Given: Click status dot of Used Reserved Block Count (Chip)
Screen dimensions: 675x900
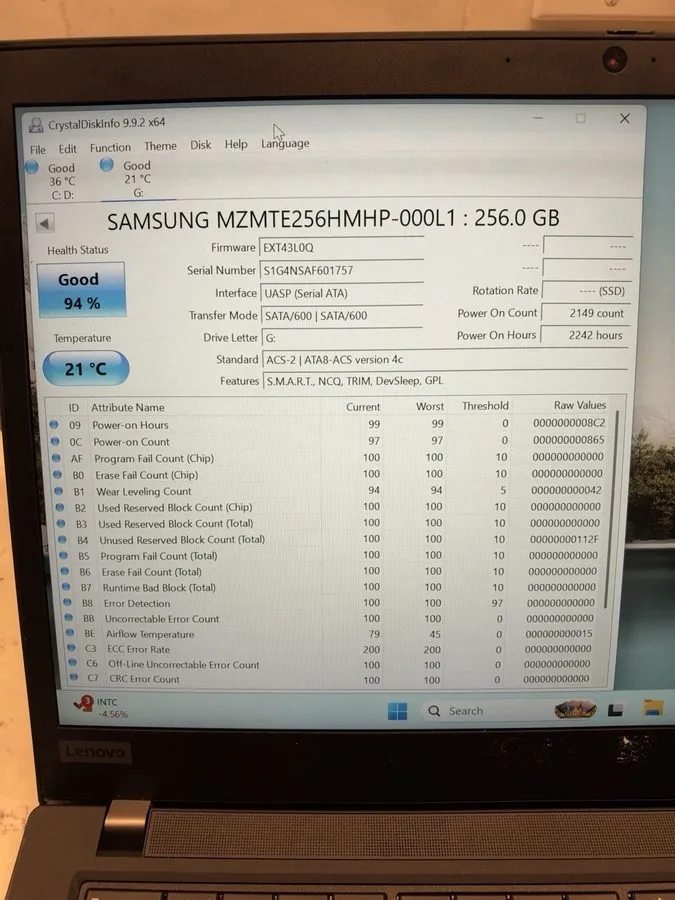Looking at the screenshot, I should point(60,507).
